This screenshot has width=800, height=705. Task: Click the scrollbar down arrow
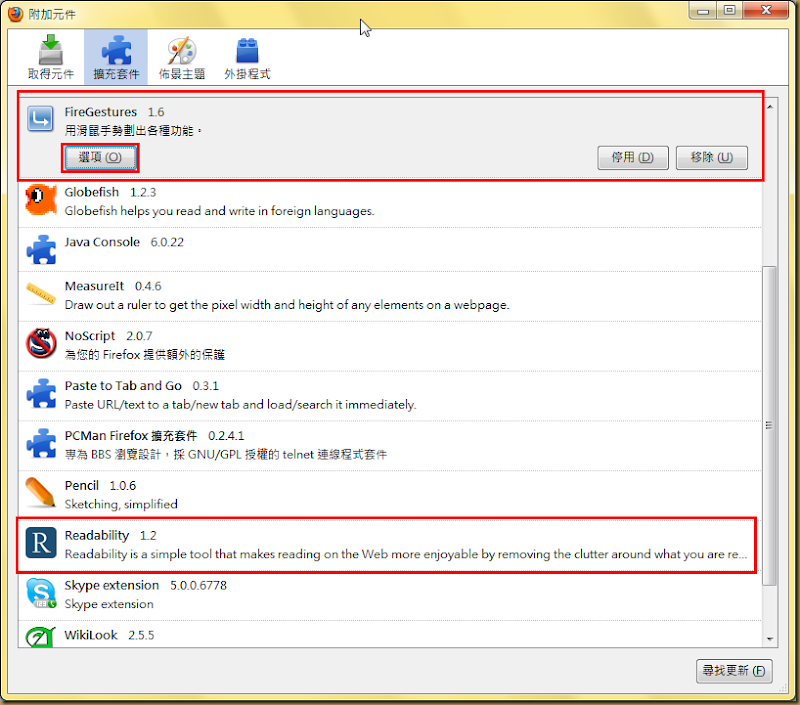coord(770,639)
